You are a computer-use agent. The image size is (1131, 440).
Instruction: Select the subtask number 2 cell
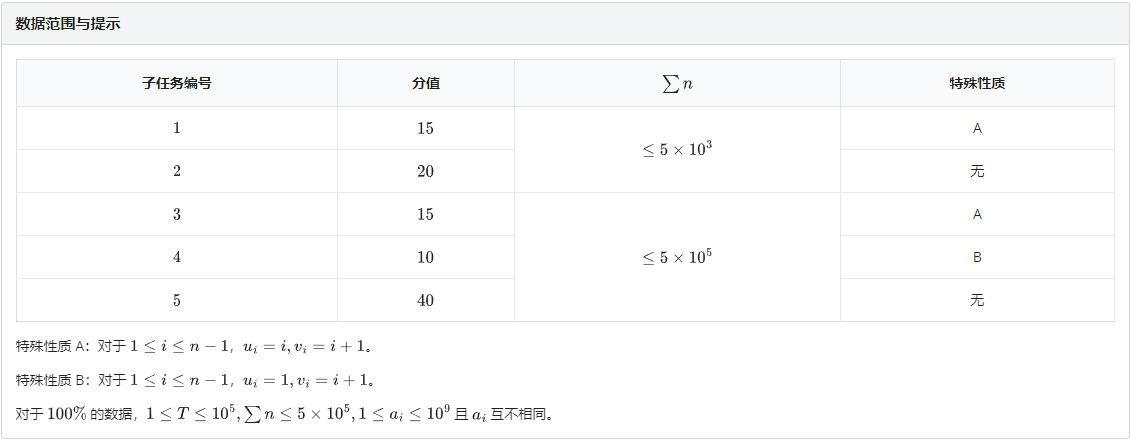177,171
